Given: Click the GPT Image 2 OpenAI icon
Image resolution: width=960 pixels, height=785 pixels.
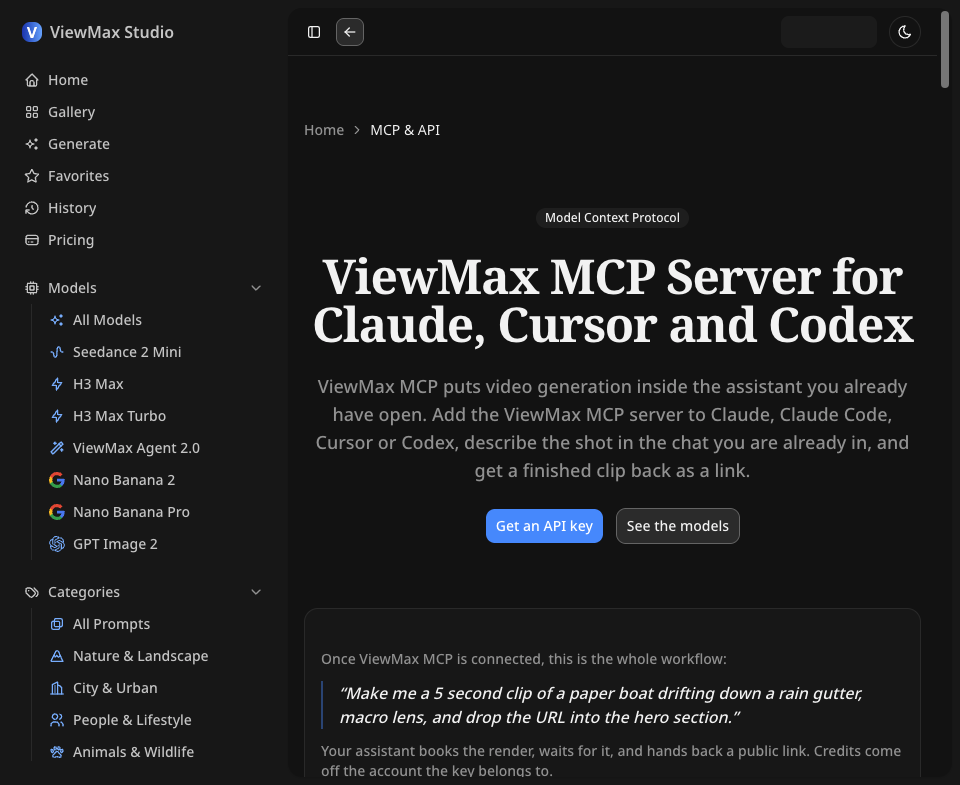Looking at the screenshot, I should pos(57,544).
